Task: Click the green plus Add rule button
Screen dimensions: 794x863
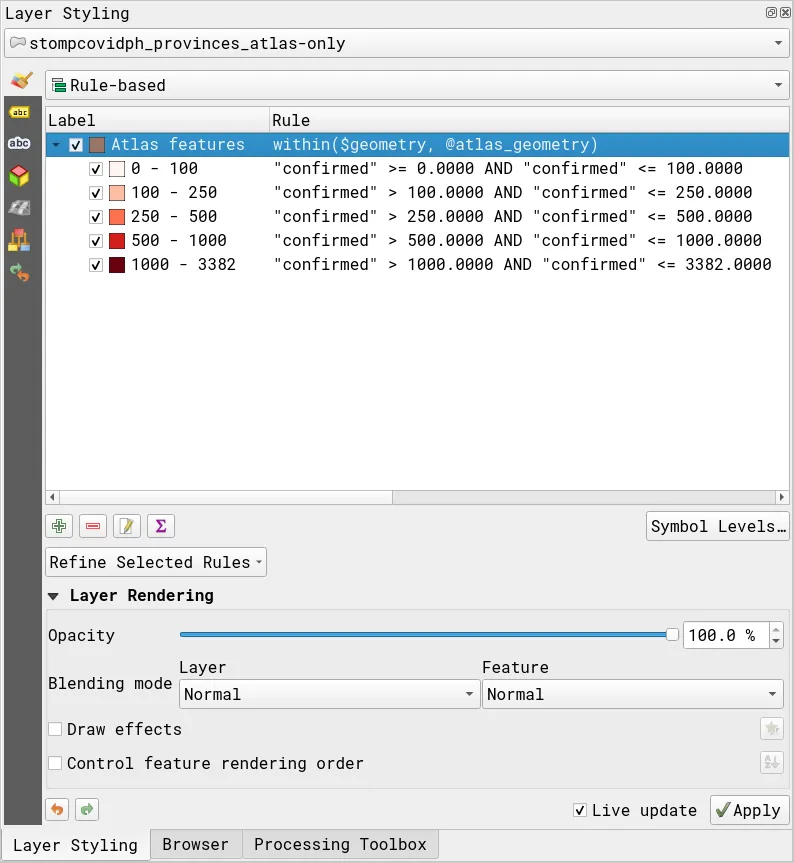Action: click(60, 526)
